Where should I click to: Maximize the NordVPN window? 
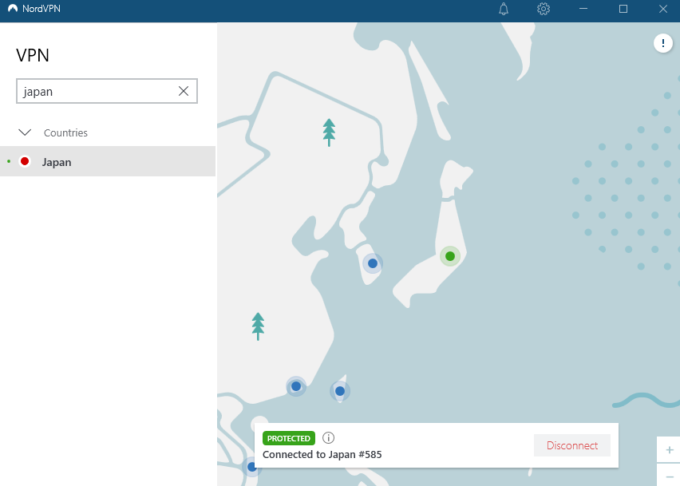[623, 9]
